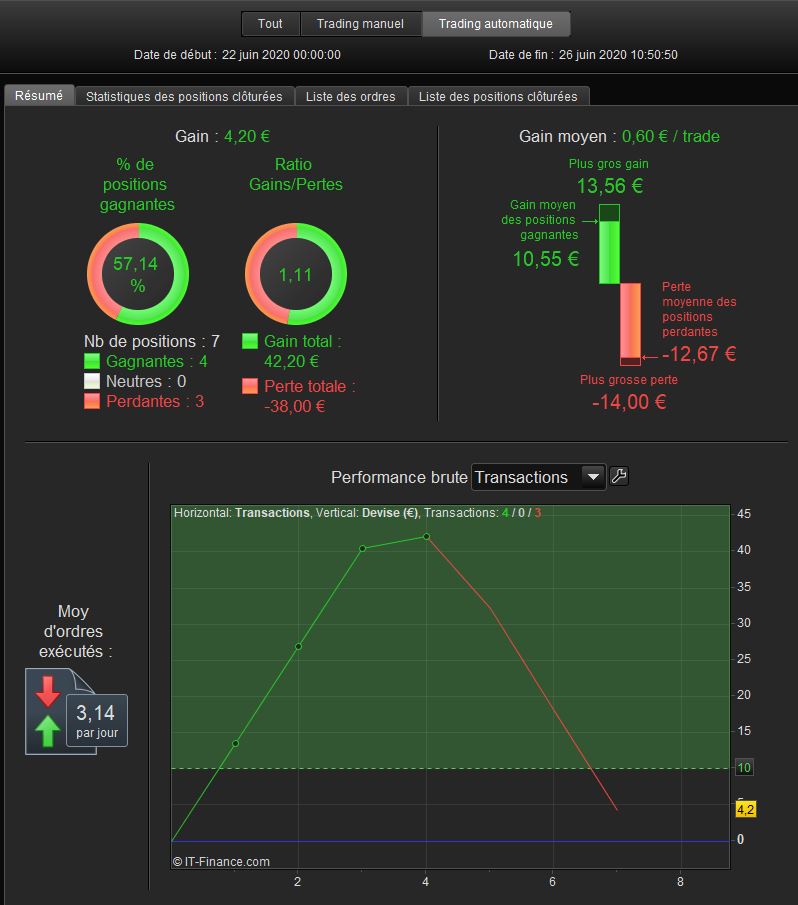Click winning positions percentage donut chart
This screenshot has height=905, width=798.
138,274
